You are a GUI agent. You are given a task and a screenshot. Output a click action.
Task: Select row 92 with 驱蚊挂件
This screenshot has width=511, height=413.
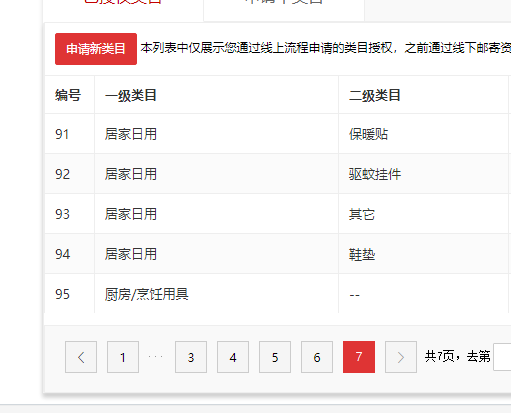pos(278,174)
